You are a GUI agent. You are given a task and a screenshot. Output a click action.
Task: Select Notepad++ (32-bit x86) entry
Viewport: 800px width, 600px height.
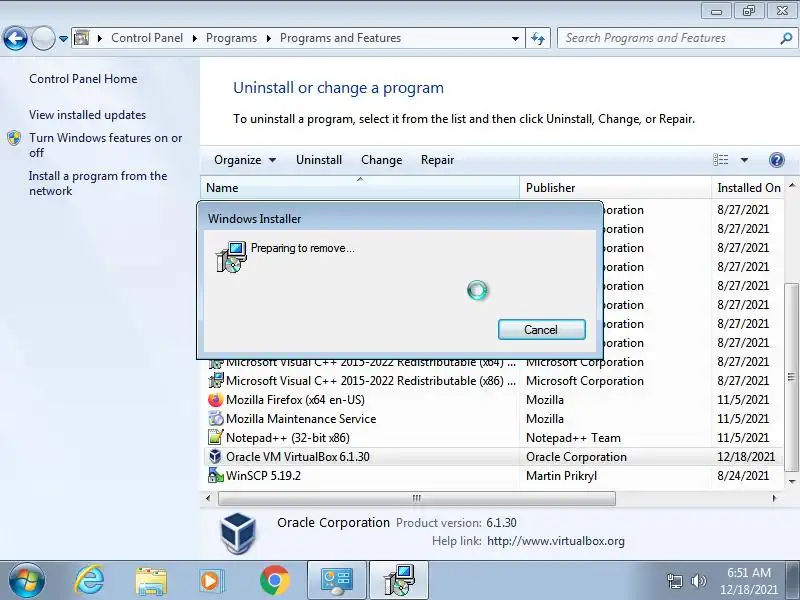click(492, 438)
